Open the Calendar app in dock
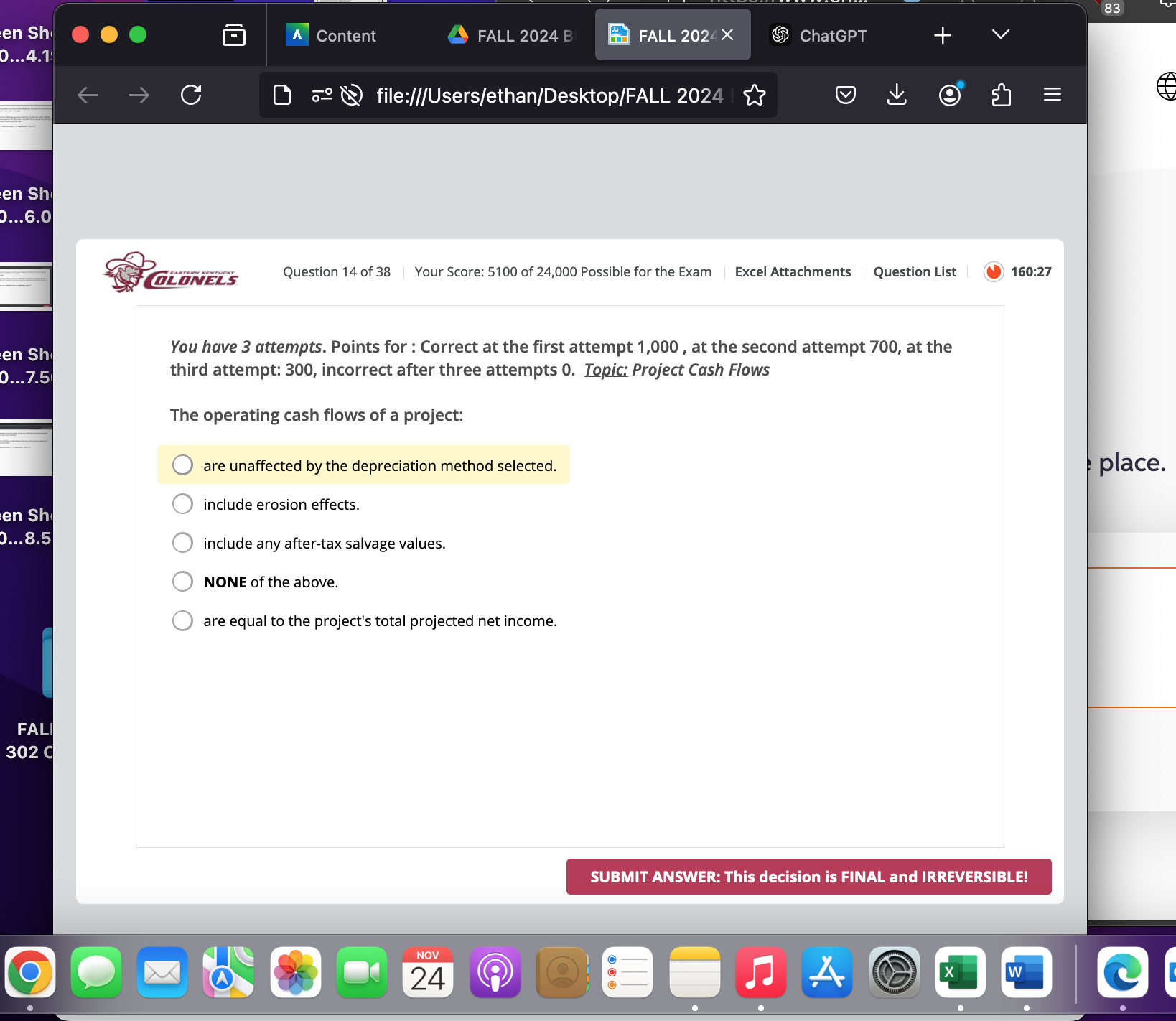Viewport: 1176px width, 1021px height. [x=428, y=972]
